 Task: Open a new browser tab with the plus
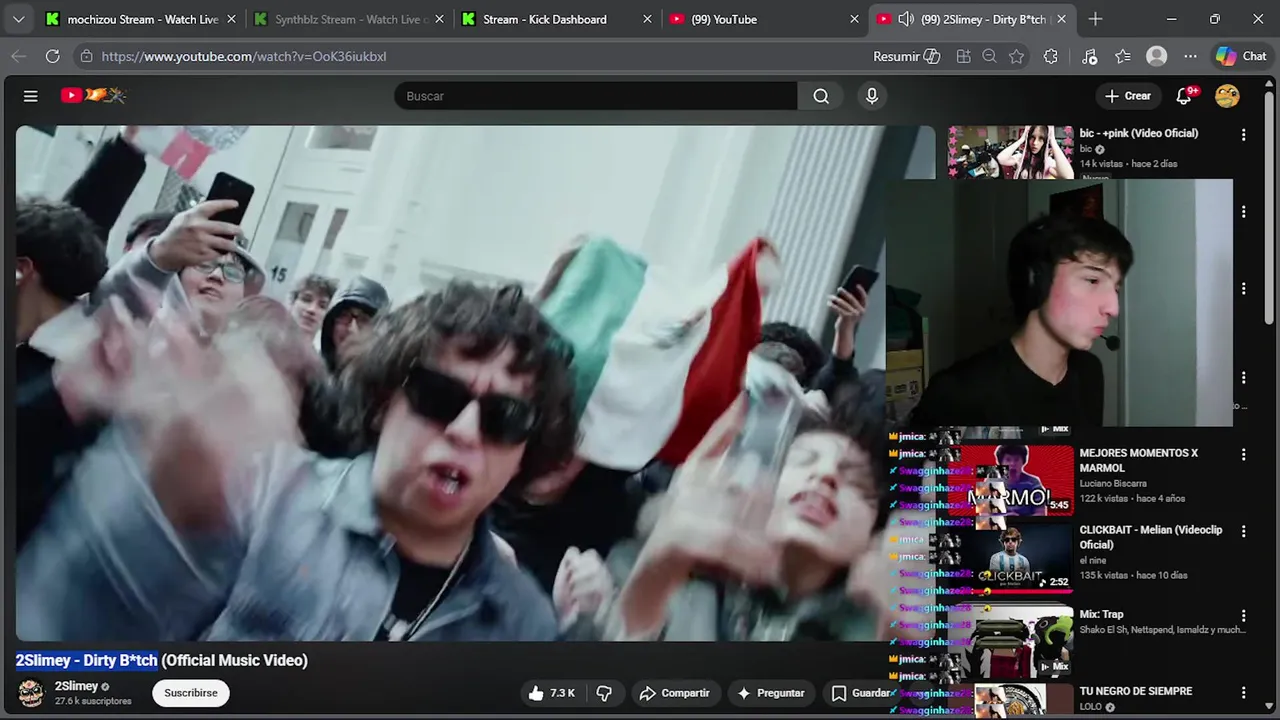(1096, 19)
